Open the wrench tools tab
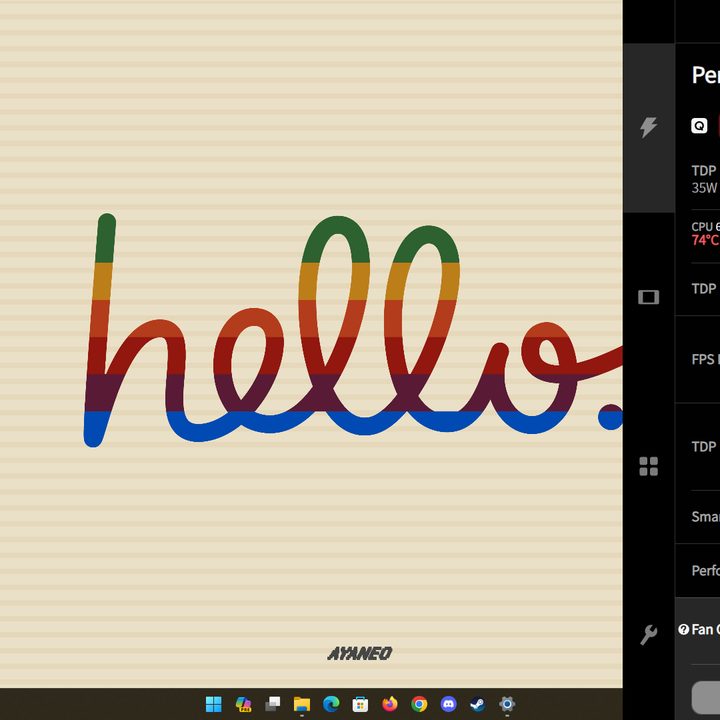Screen dimensions: 720x720 (648, 635)
